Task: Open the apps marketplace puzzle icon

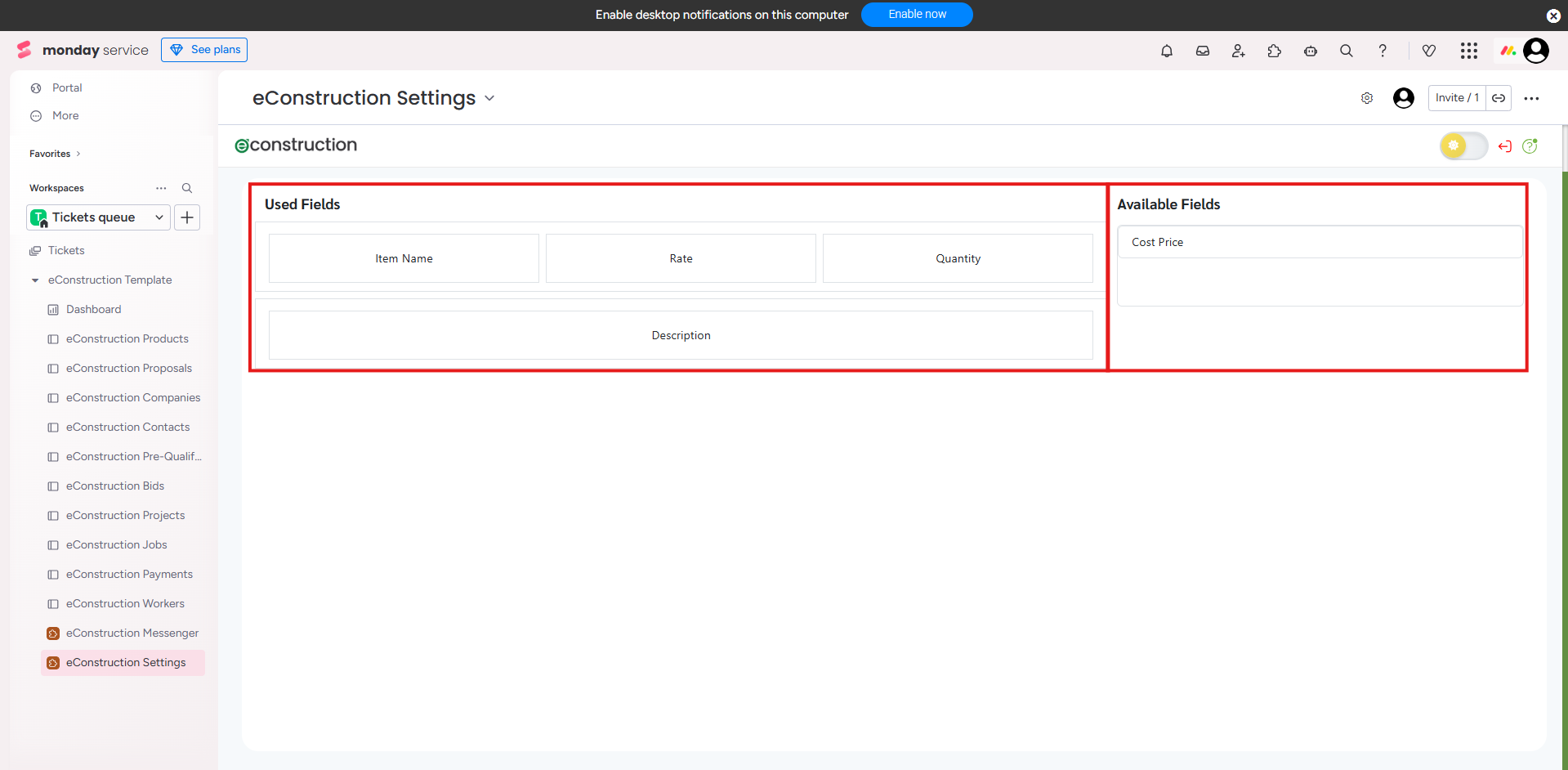Action: 1275,51
